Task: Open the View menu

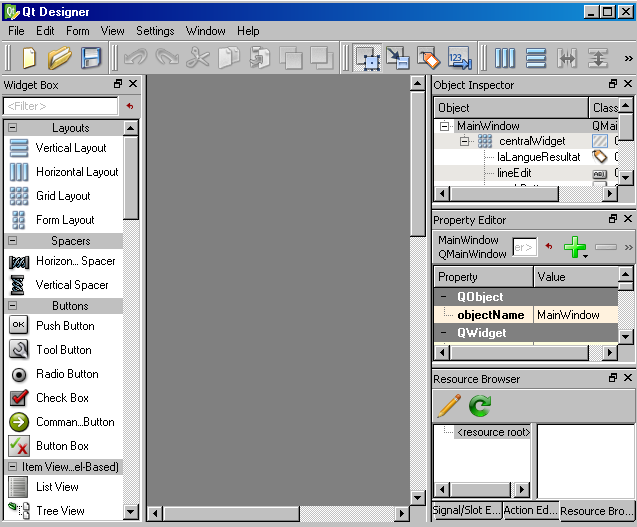Action: 113,31
